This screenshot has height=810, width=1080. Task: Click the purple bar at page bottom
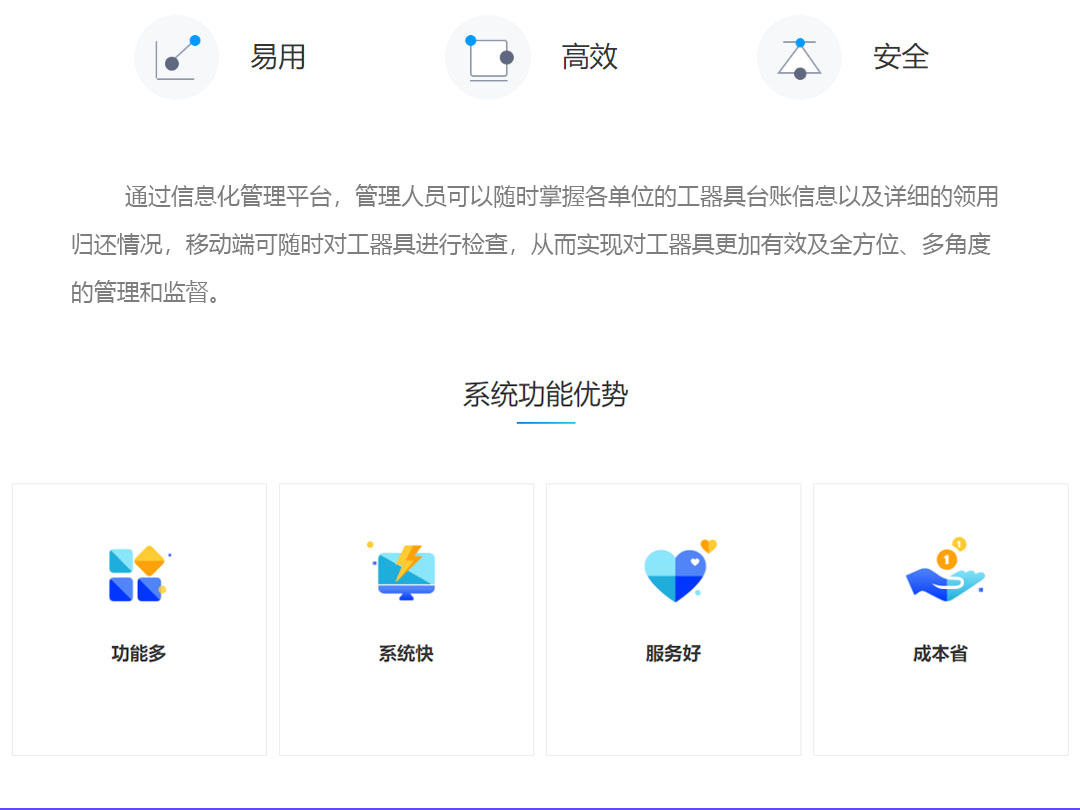click(x=540, y=807)
